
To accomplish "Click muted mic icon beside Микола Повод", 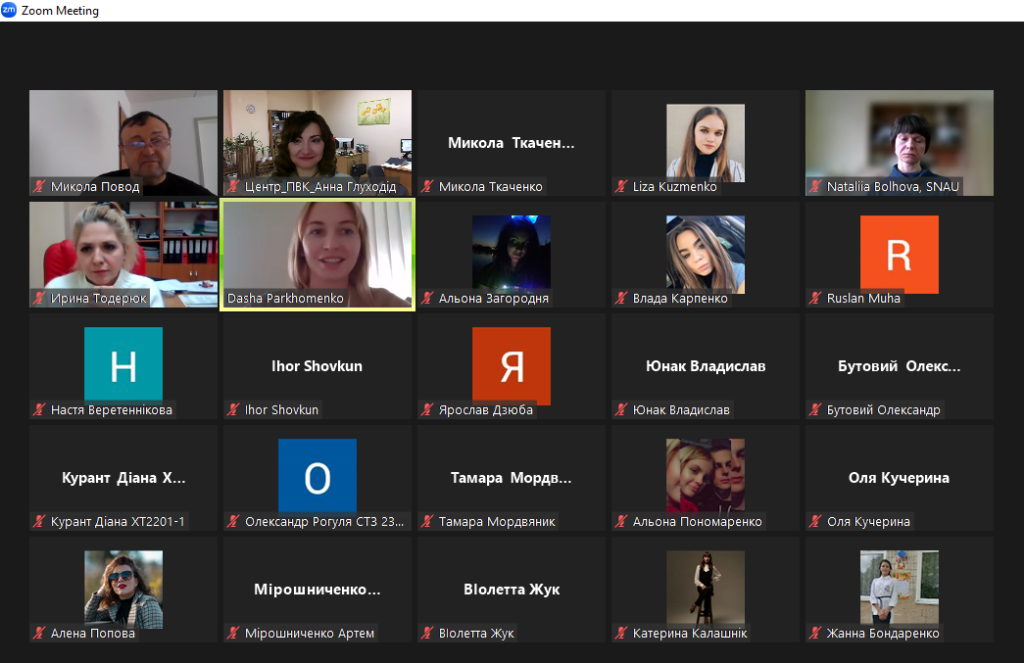I will pos(40,186).
